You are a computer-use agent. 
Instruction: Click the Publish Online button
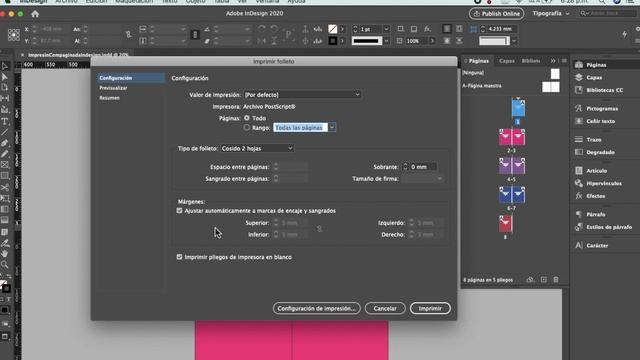pos(496,13)
